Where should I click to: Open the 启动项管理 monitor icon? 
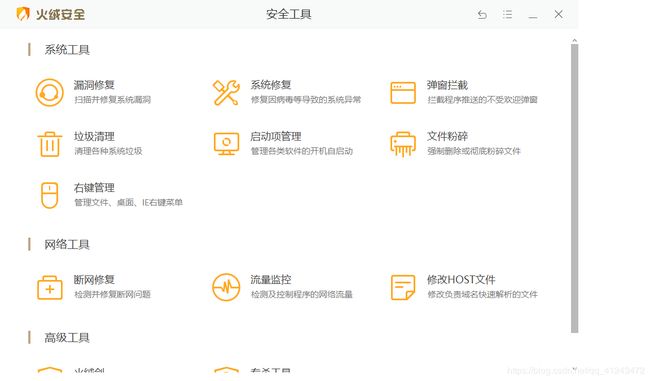226,144
